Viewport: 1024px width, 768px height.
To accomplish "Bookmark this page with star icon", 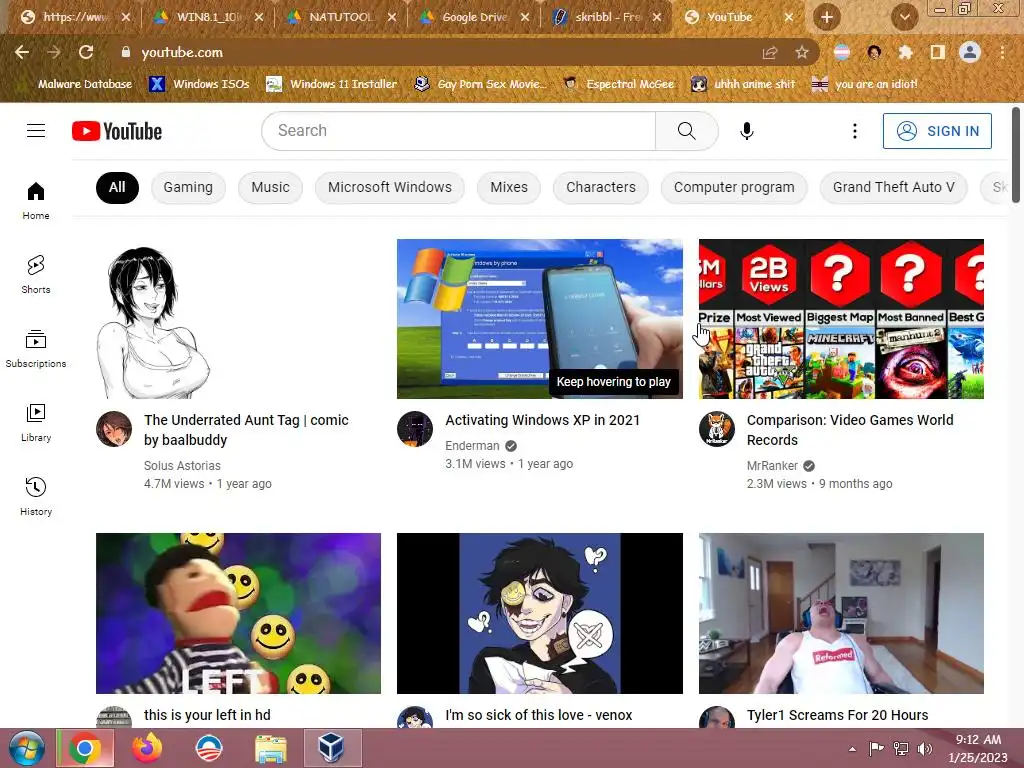I will (x=802, y=52).
